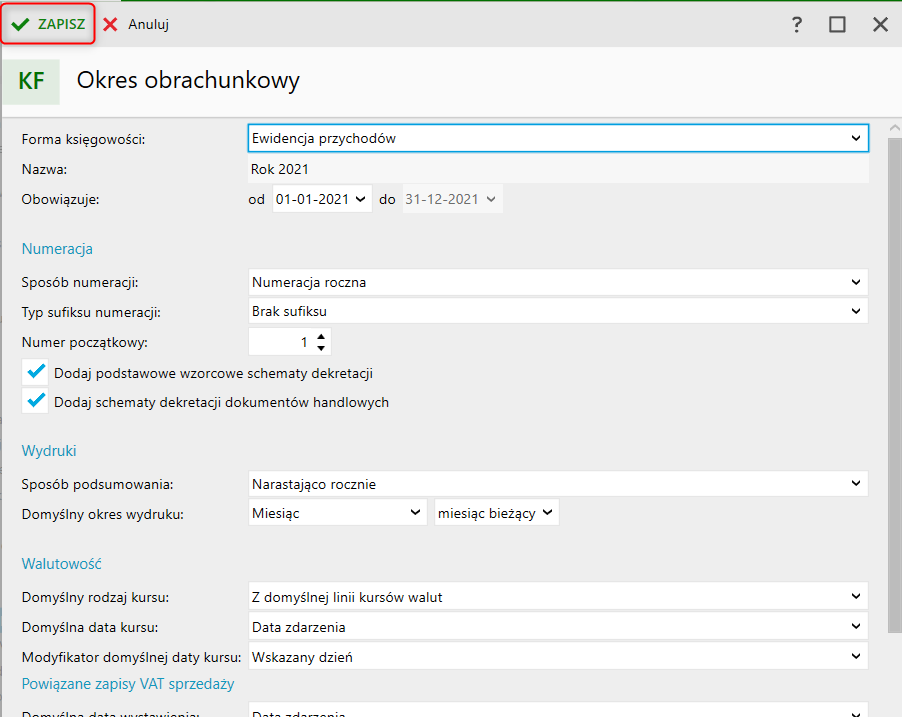Open help via the question mark icon
902x717 pixels.
point(796,24)
